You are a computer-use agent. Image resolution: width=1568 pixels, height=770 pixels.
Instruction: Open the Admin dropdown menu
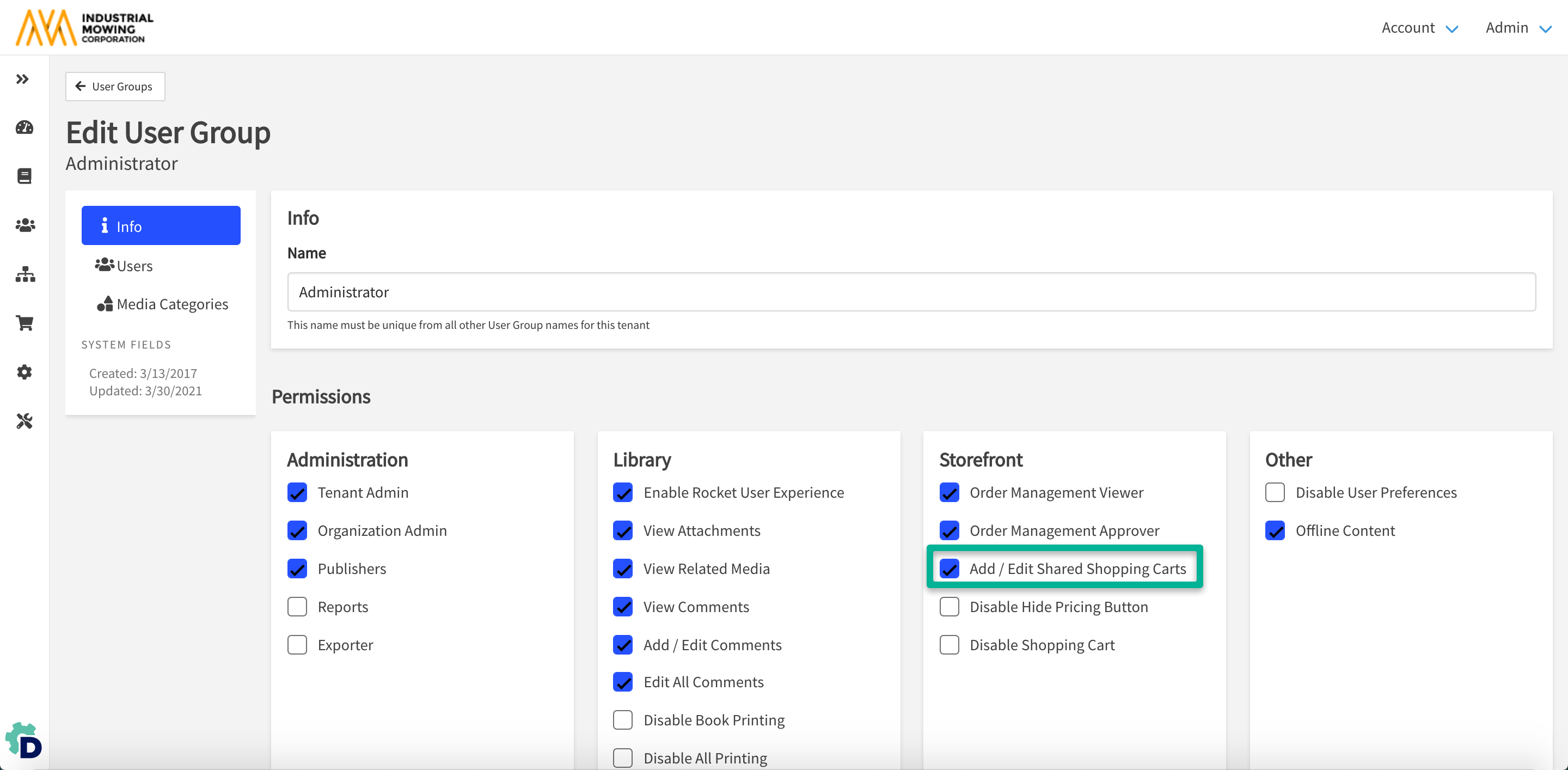click(x=1517, y=28)
